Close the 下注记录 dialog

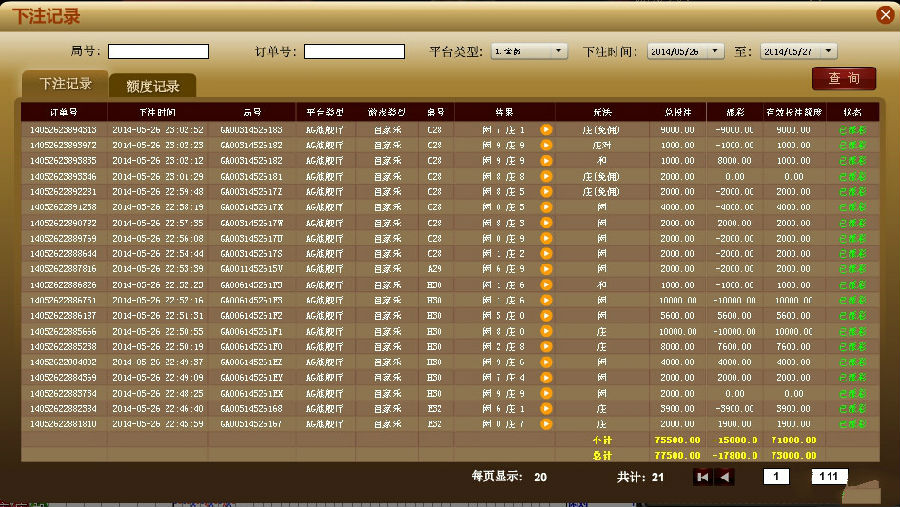pyautogui.click(x=885, y=15)
